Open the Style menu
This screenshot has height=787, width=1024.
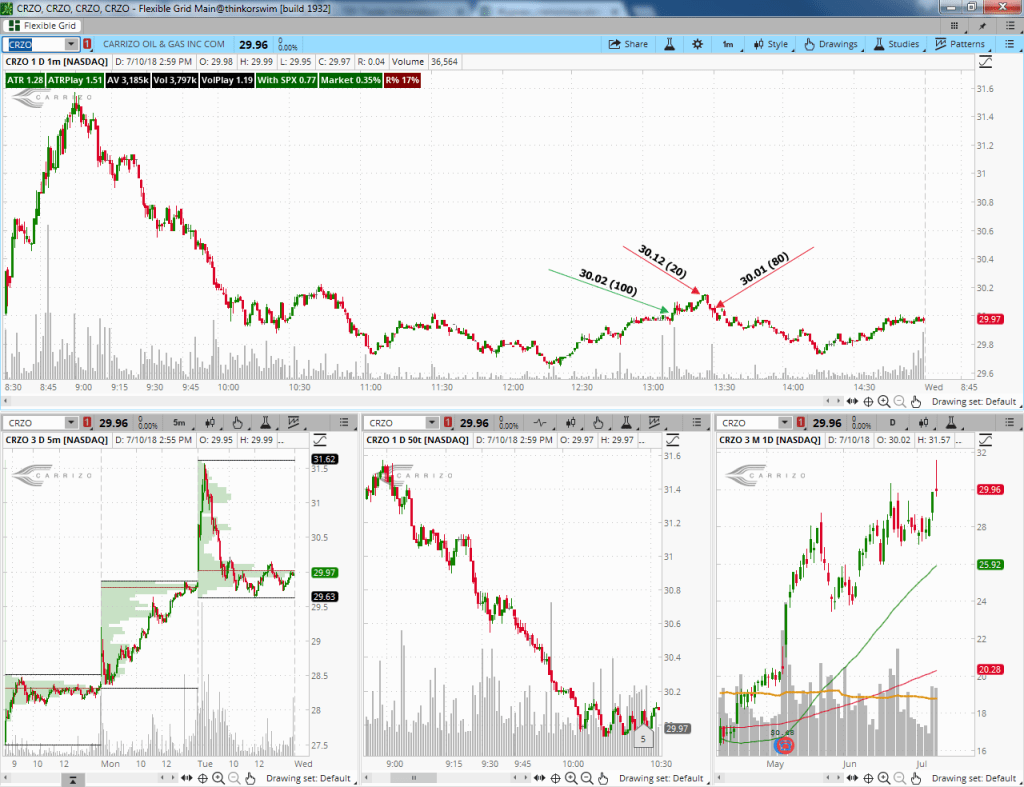click(769, 44)
